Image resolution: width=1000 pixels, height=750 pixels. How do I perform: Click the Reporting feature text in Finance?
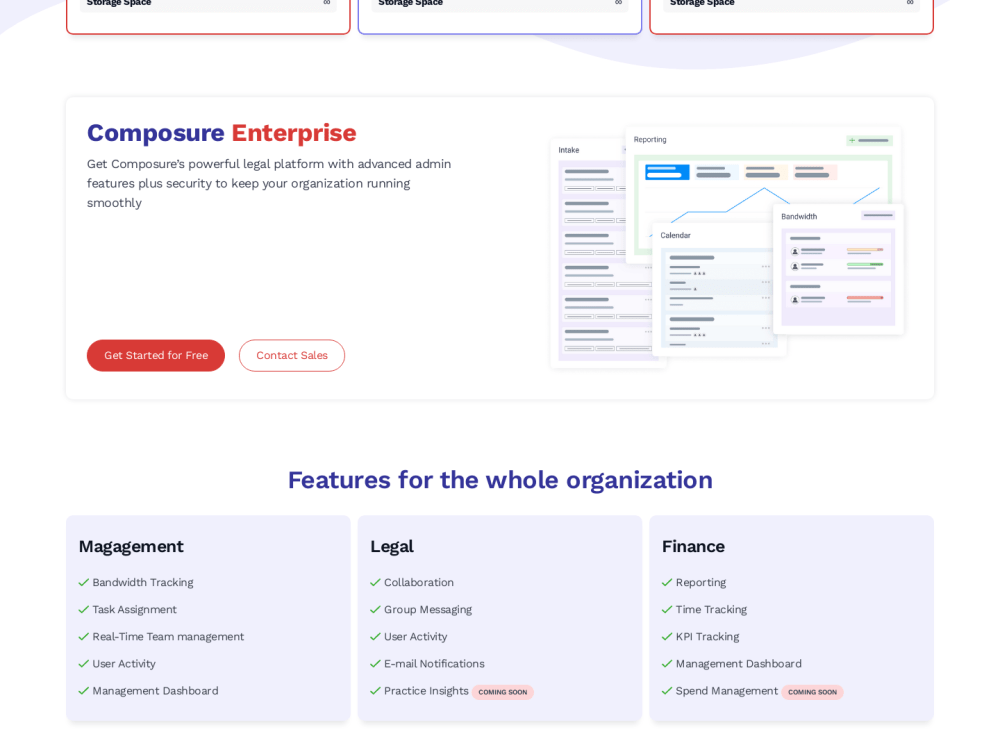click(701, 582)
